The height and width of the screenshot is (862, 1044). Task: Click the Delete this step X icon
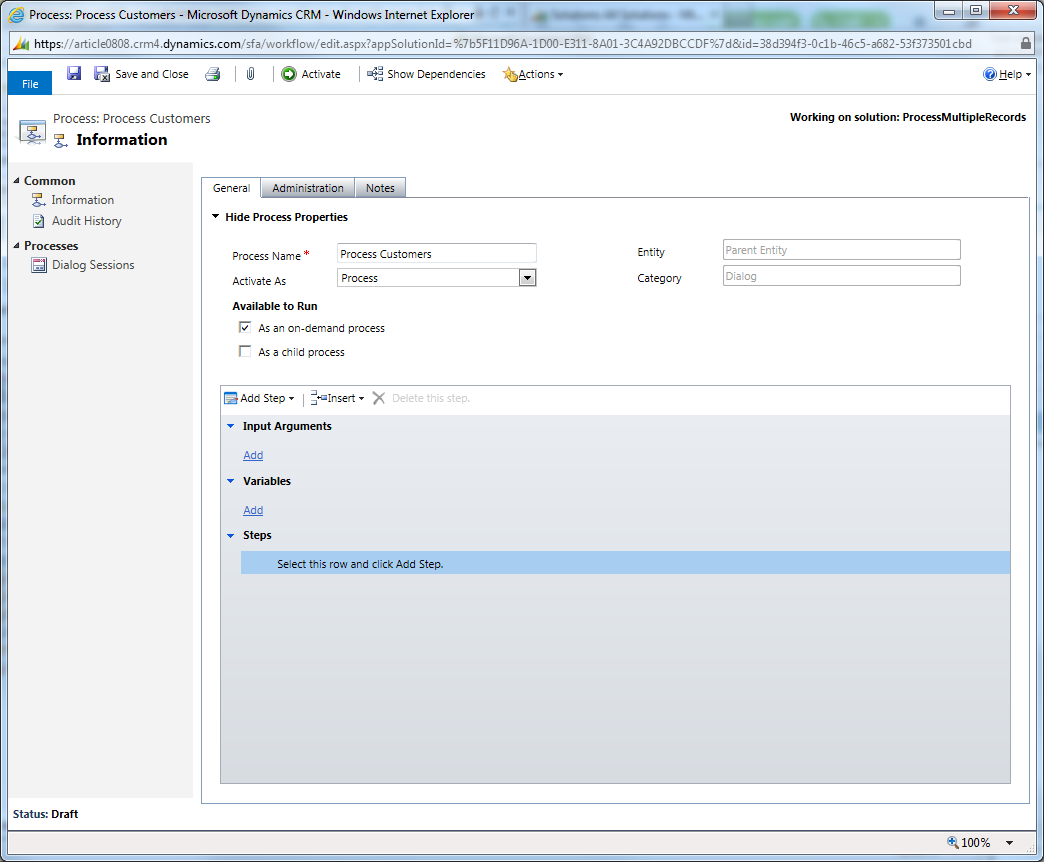point(378,398)
